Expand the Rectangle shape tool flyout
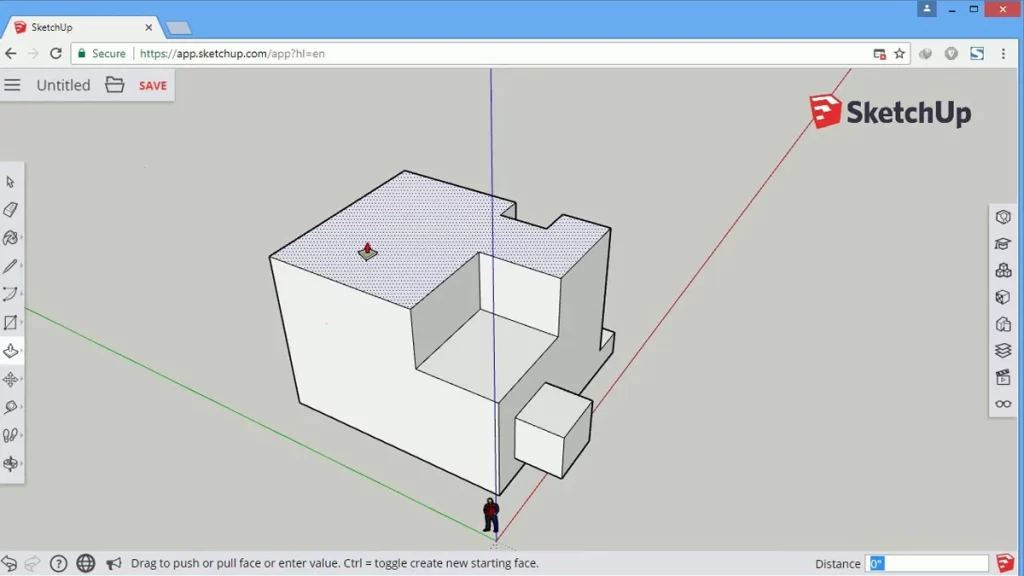Screen dimensions: 1024x576 12,323
